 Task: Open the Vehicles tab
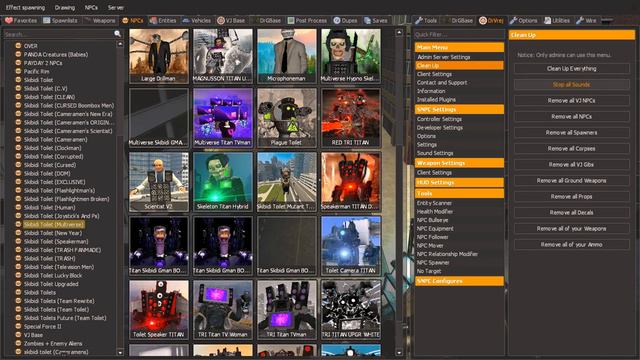[197, 20]
